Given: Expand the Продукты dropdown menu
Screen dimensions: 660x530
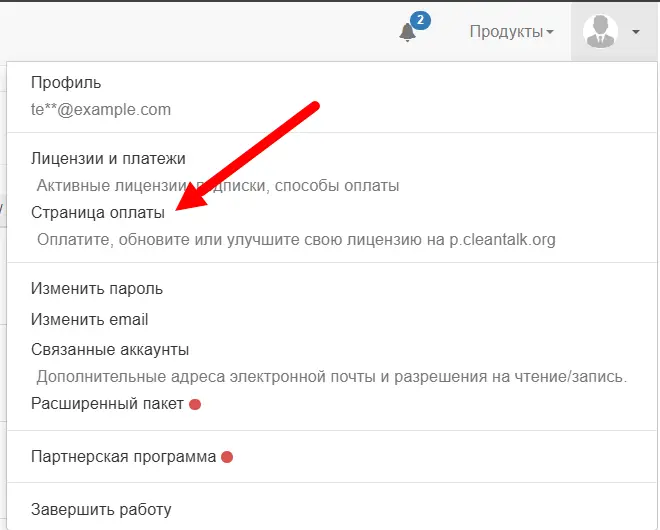Looking at the screenshot, I should (x=511, y=32).
